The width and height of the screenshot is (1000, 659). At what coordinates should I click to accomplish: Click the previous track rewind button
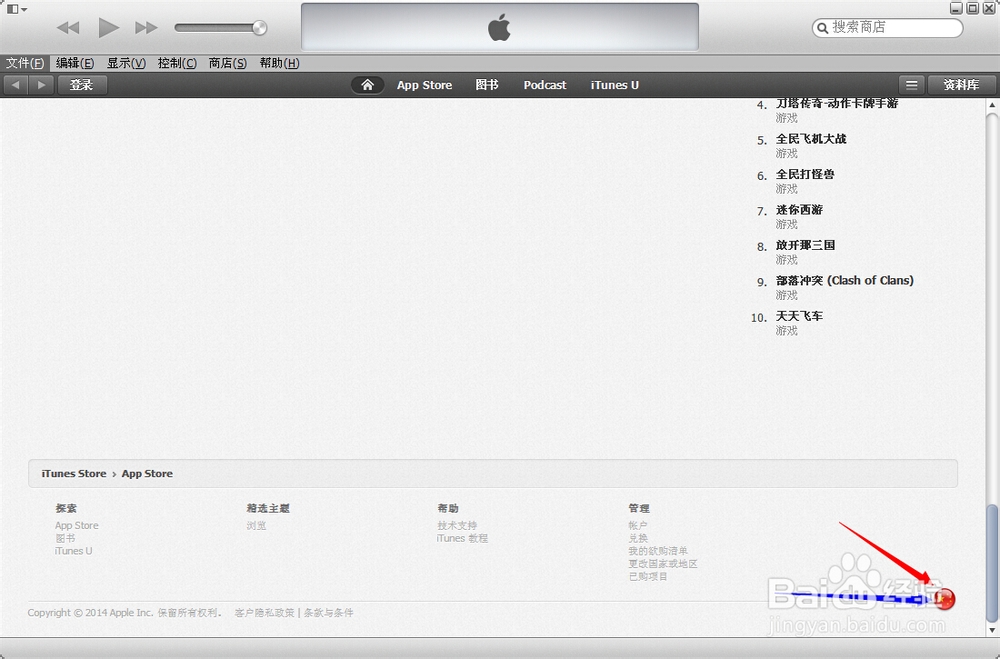[68, 27]
